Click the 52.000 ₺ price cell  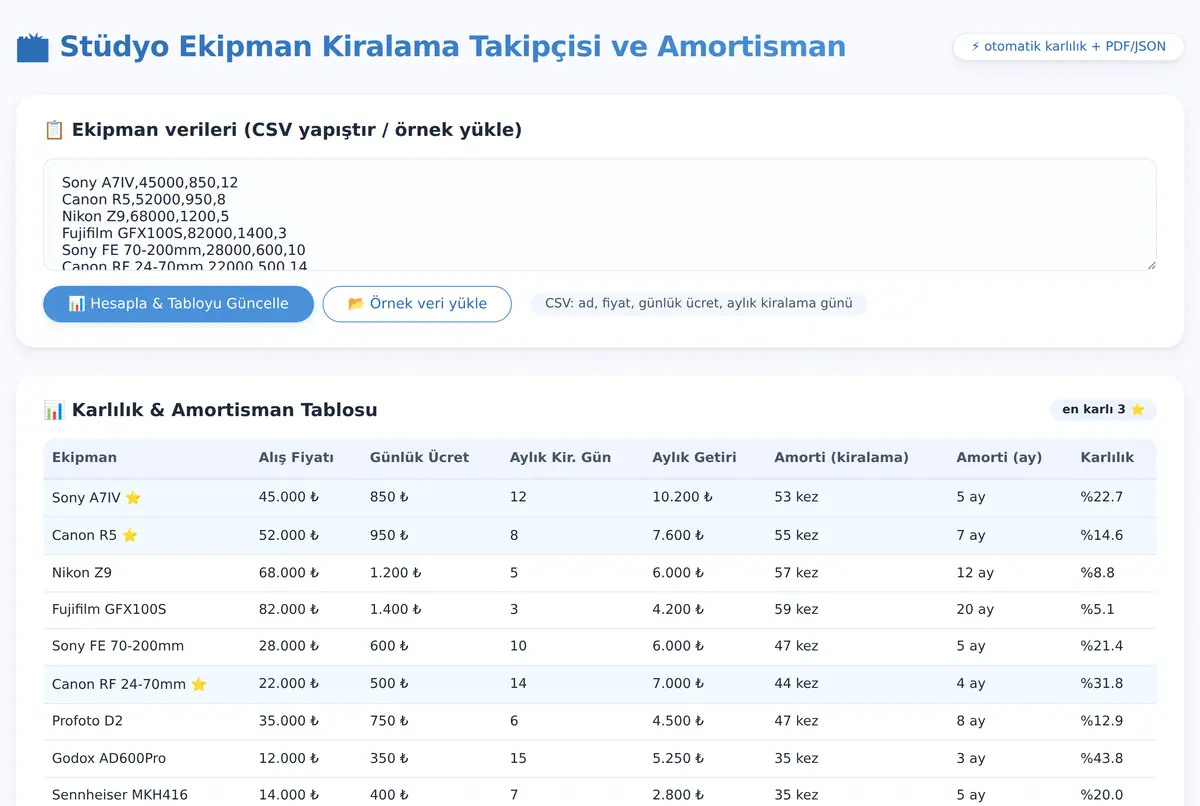point(289,535)
